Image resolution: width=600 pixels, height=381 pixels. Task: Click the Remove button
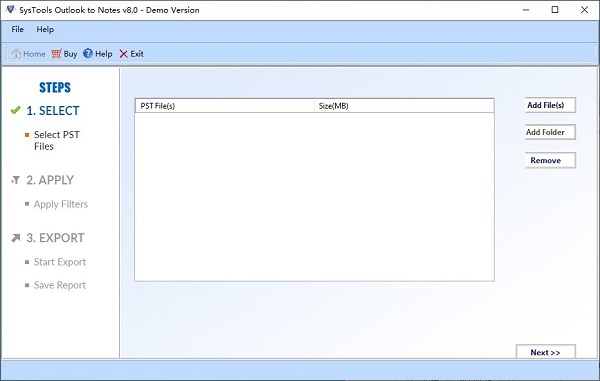[550, 160]
